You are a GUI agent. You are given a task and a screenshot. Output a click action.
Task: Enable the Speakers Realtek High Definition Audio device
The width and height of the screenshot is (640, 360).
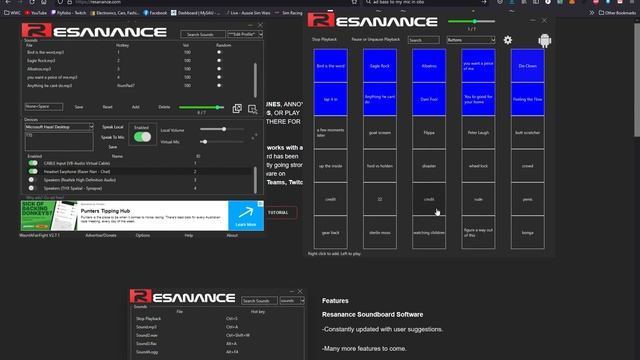pos(32,180)
